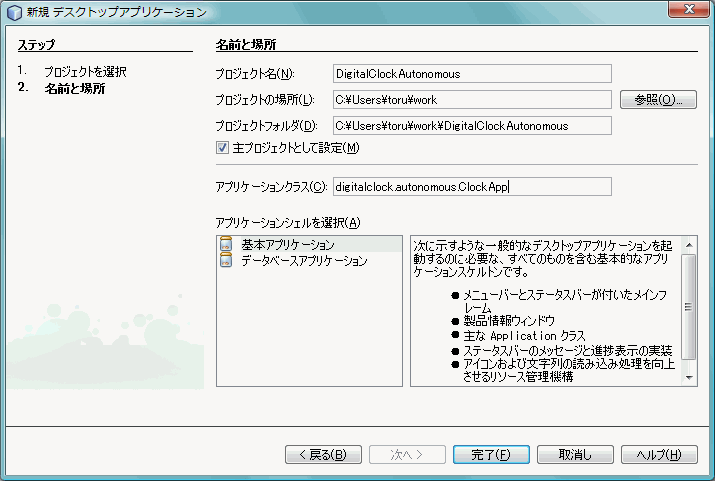Image resolution: width=715 pixels, height=481 pixels.
Task: Click the プロジェクトフォルダ(D) label
Action: (x=266, y=125)
